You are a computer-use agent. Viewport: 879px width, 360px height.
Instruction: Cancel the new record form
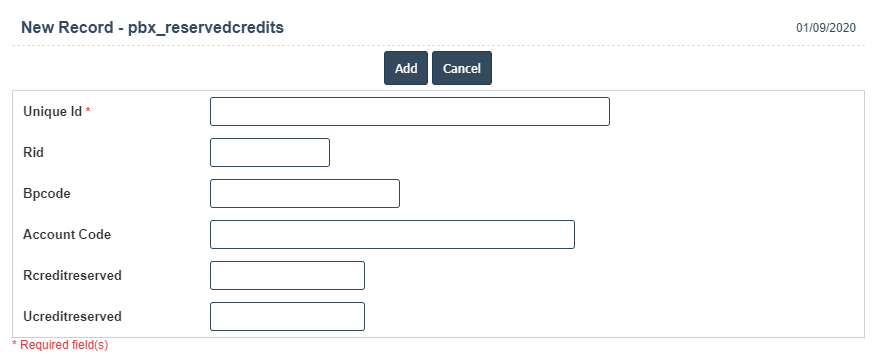click(462, 68)
